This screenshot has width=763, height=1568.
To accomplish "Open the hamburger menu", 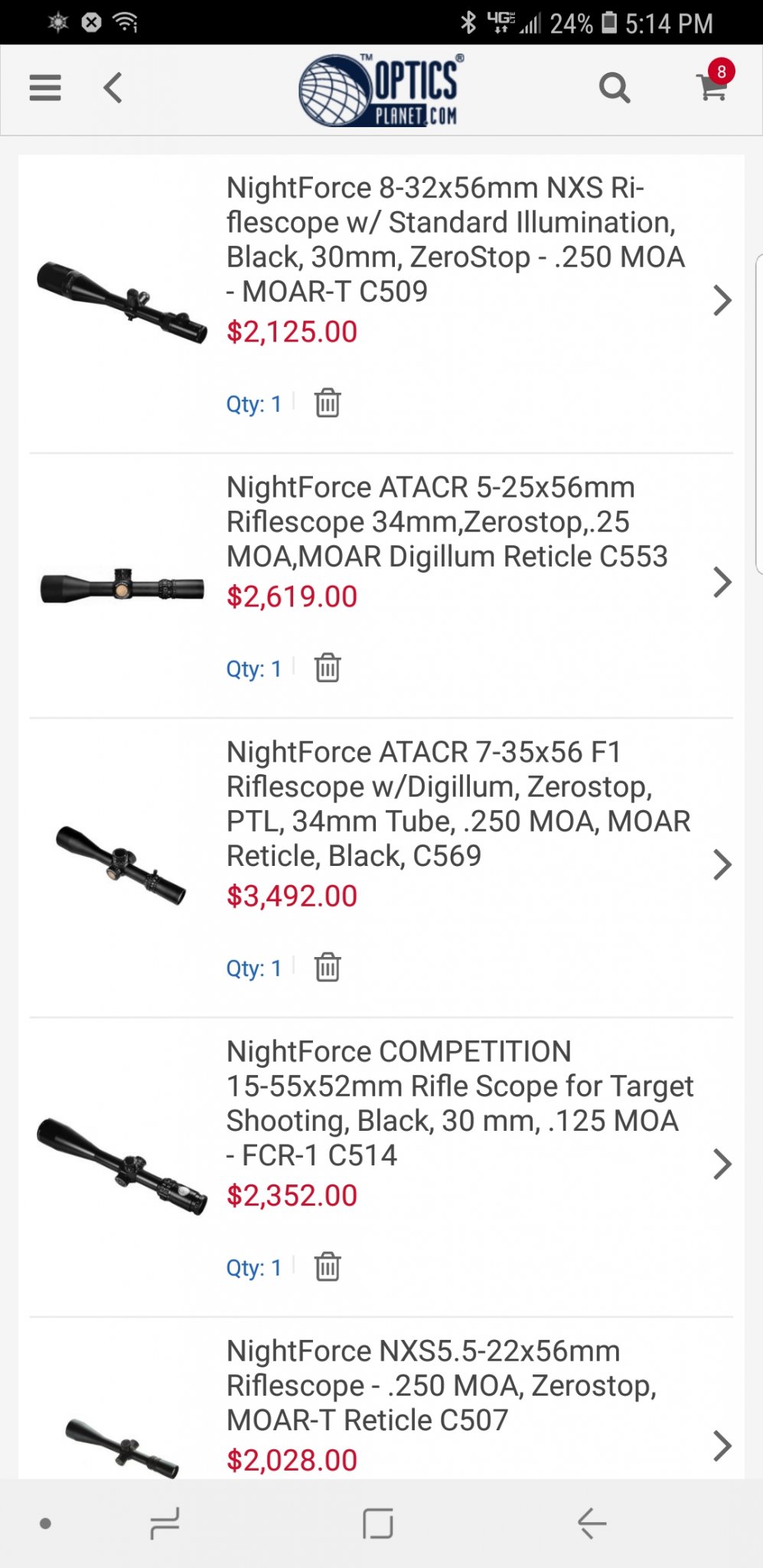I will 45,88.
